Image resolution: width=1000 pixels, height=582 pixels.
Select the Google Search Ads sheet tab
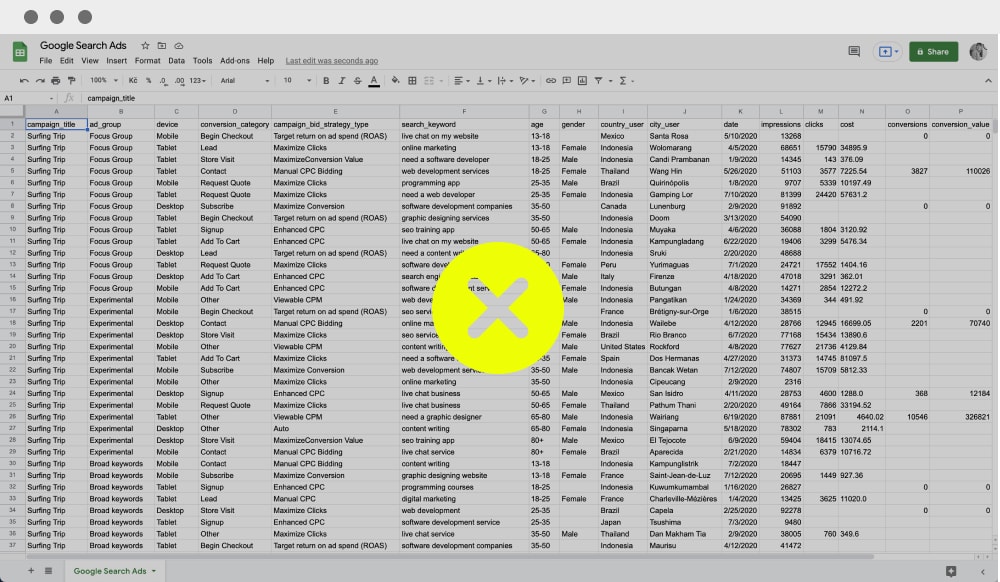coord(114,571)
